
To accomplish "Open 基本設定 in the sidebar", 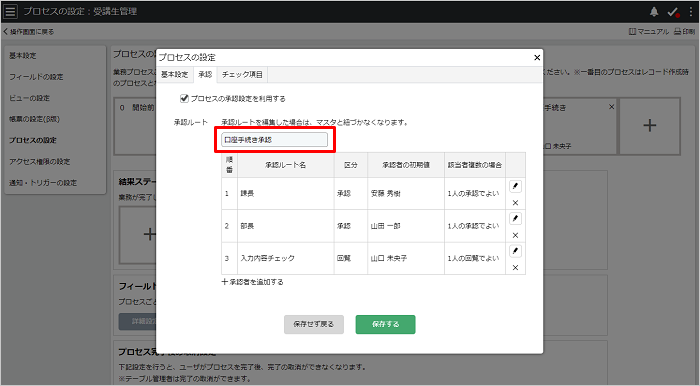I will coord(23,56).
